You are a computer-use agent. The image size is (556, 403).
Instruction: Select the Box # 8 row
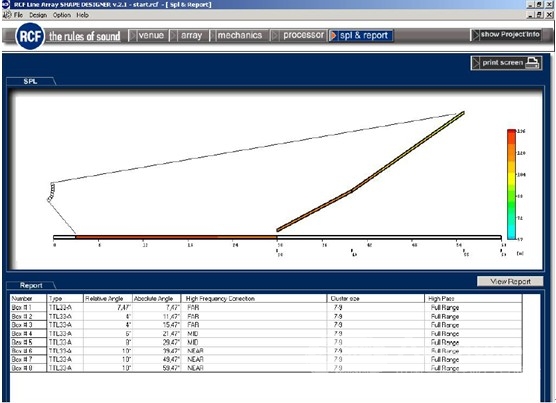tap(266, 368)
